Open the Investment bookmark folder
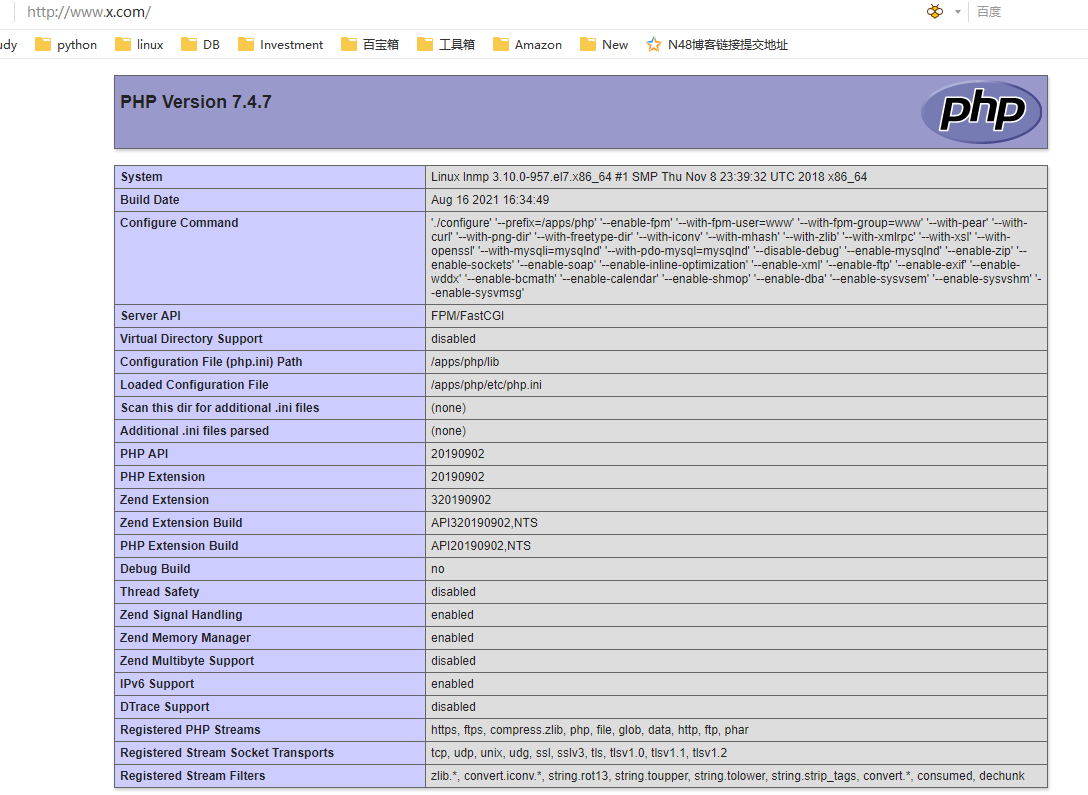Viewport: 1088px width, 795px height. (280, 44)
